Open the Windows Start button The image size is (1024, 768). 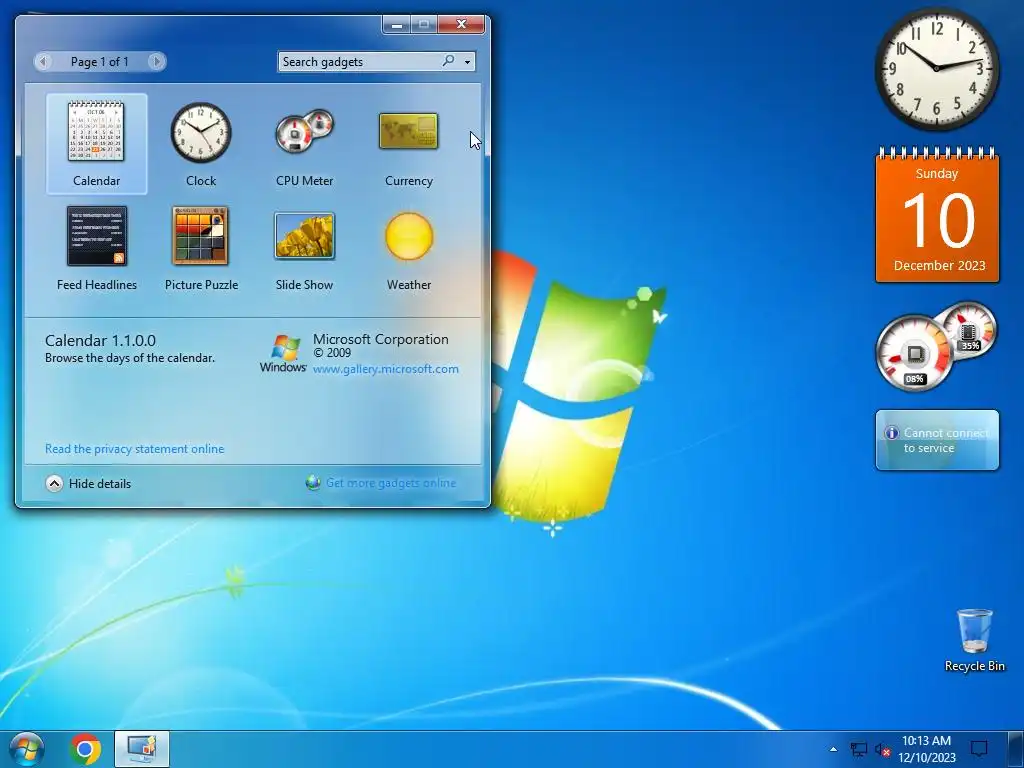pyautogui.click(x=26, y=749)
